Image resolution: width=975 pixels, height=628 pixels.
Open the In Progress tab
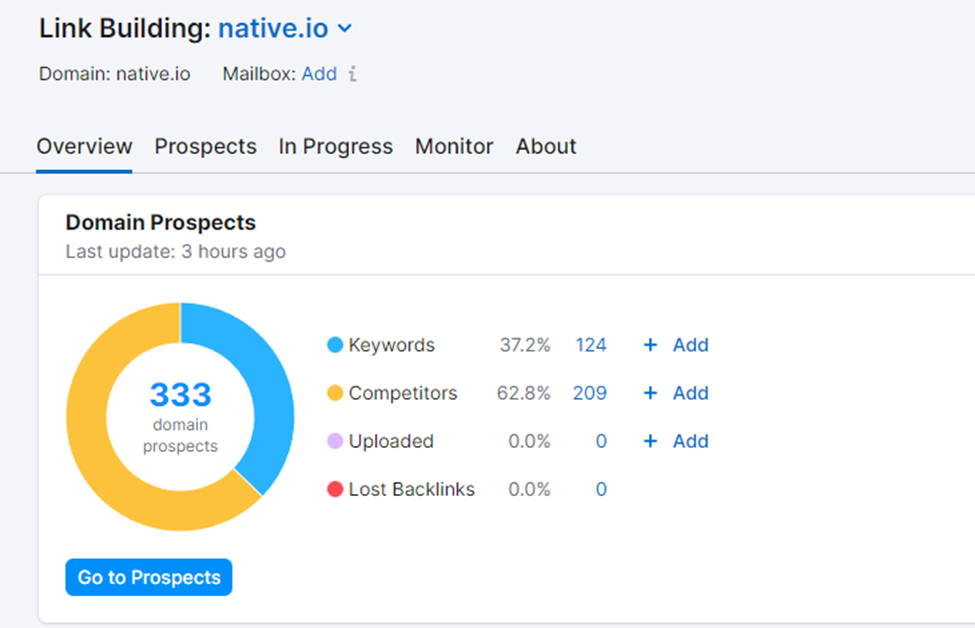point(335,146)
